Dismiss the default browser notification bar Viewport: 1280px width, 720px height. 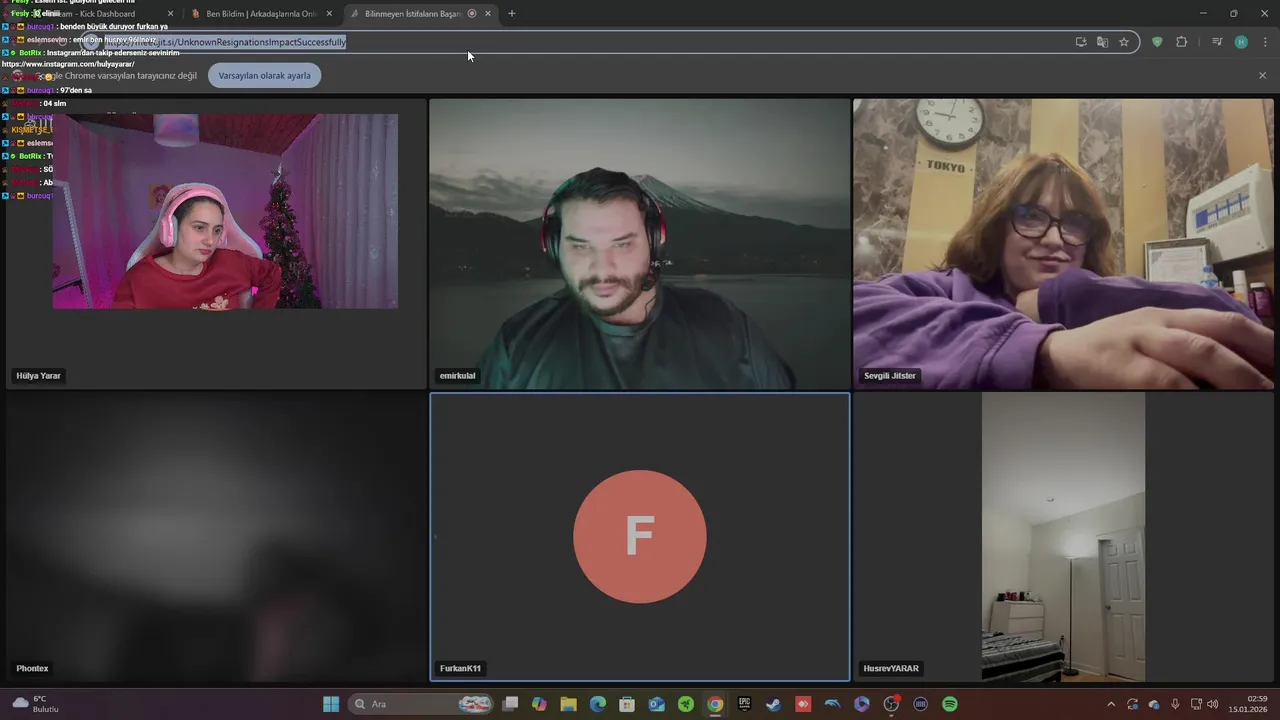pyautogui.click(x=1262, y=76)
